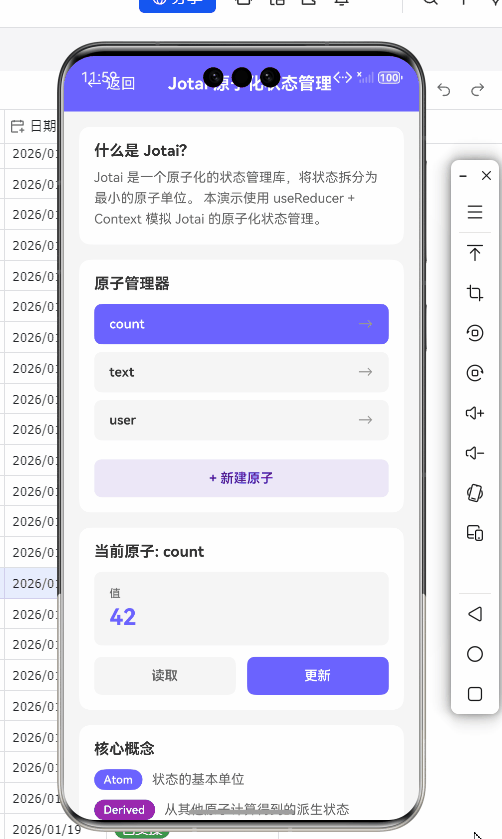Rotate the phone screen via rotate icon
This screenshot has height=839, width=502.
pyautogui.click(x=475, y=493)
